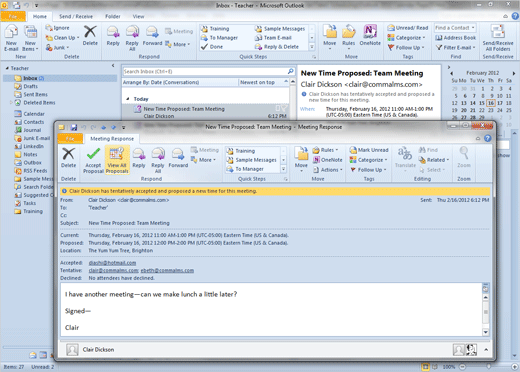Open the More dropdown in Meeting Response Respond group
This screenshot has height=372, width=520.
click(204, 160)
